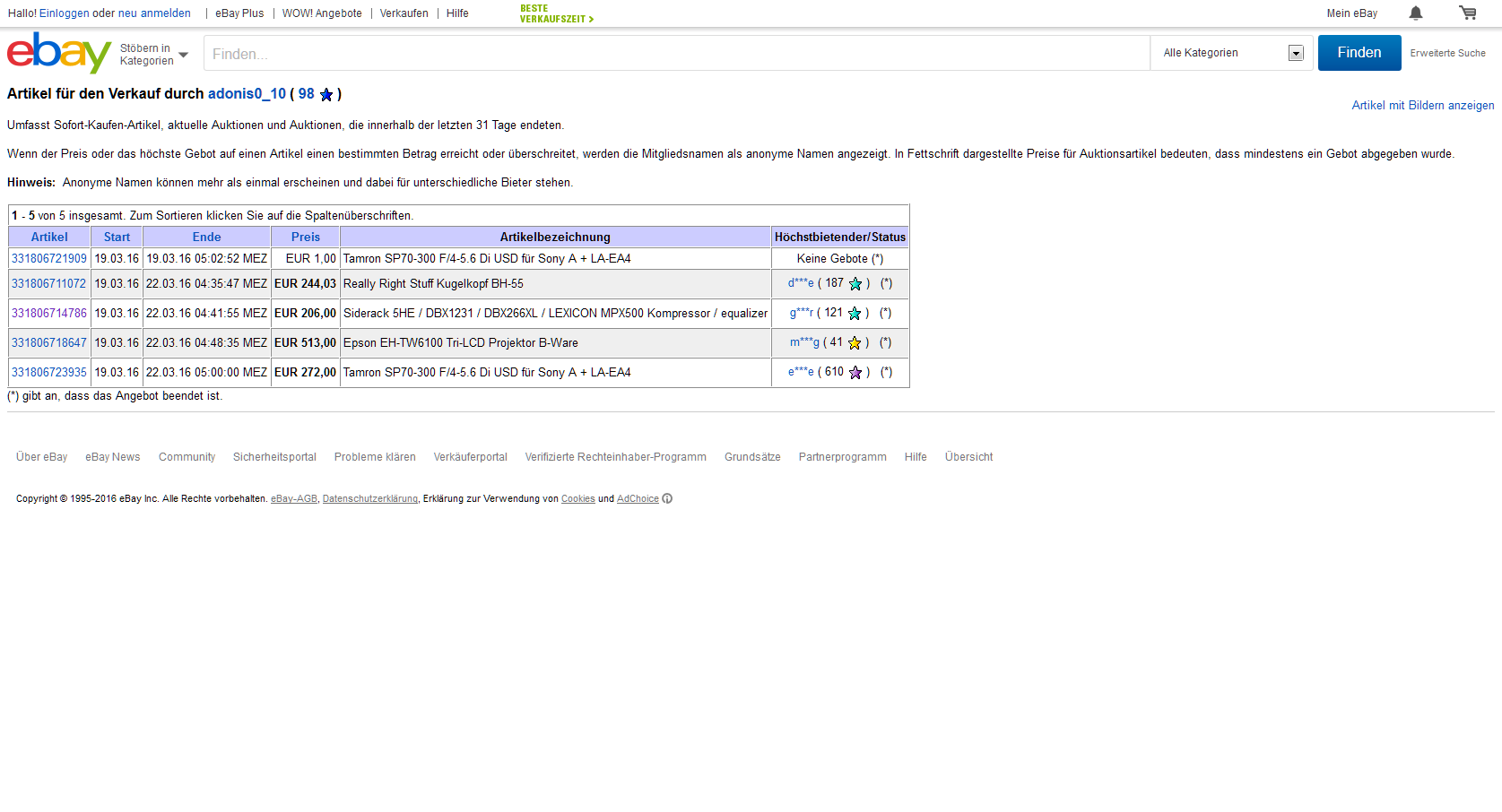Open the notifications bell icon

[x=1416, y=13]
